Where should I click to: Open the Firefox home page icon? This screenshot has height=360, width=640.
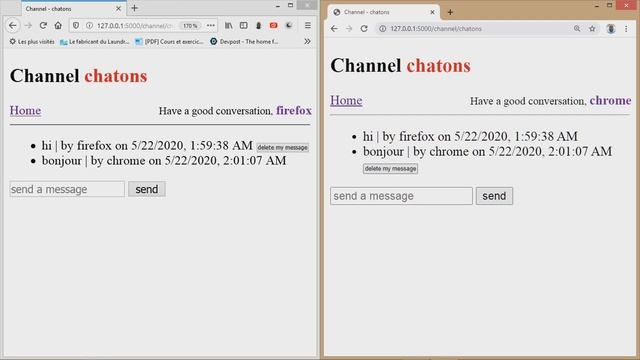tap(58, 25)
